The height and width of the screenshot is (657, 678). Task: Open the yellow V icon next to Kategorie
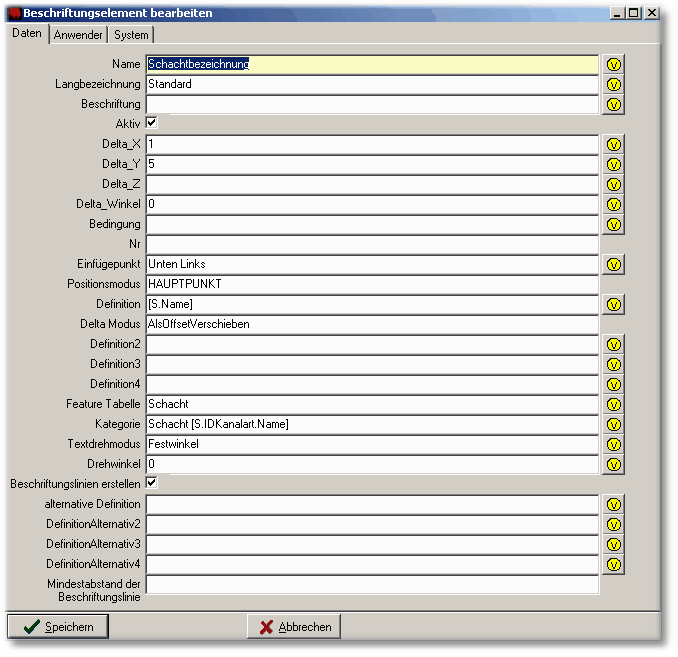tap(614, 424)
